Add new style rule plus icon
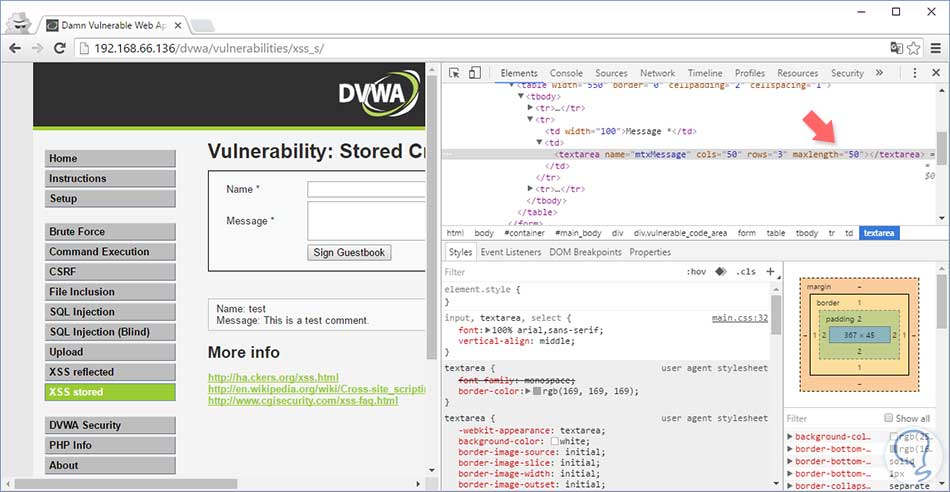This screenshot has height=492, width=950. pos(770,271)
